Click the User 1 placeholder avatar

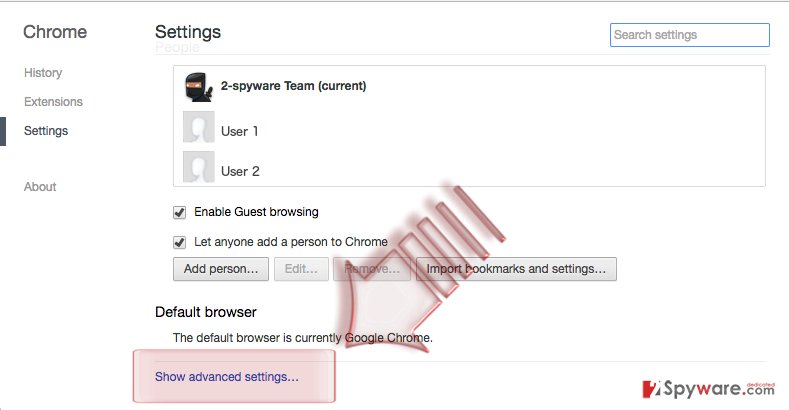pyautogui.click(x=199, y=127)
